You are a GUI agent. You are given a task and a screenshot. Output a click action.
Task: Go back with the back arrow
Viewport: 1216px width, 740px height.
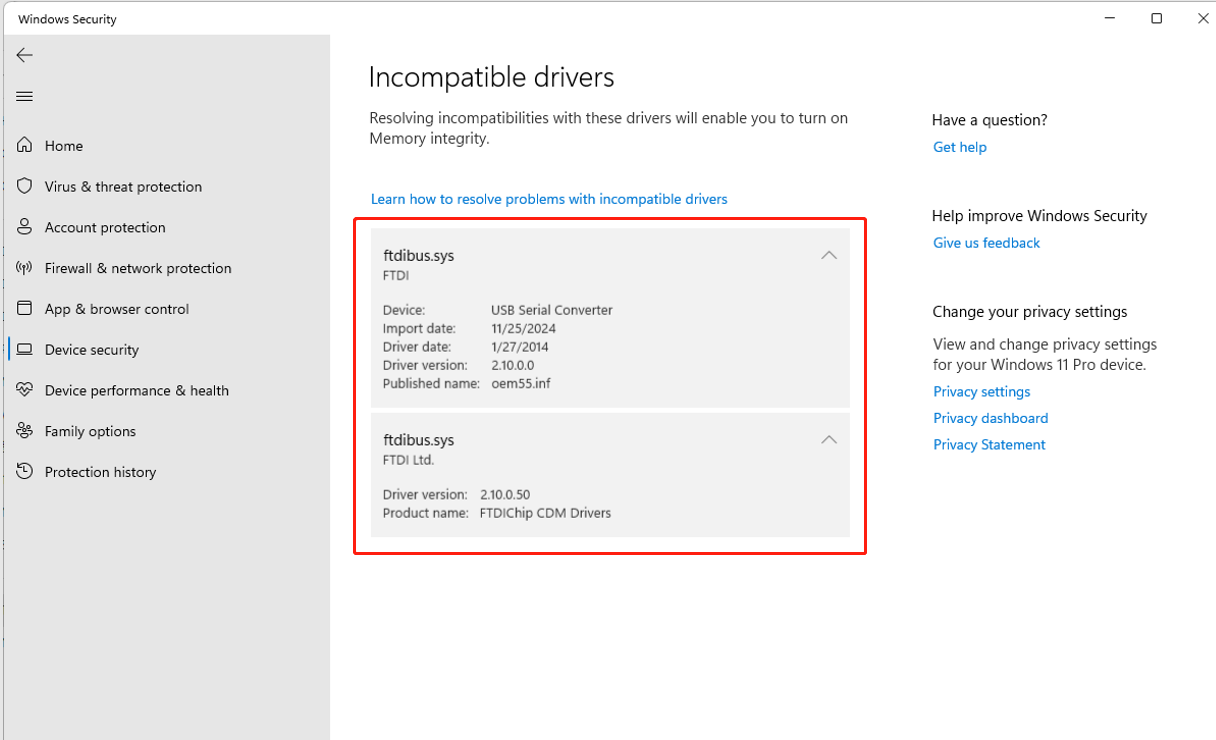(x=25, y=55)
